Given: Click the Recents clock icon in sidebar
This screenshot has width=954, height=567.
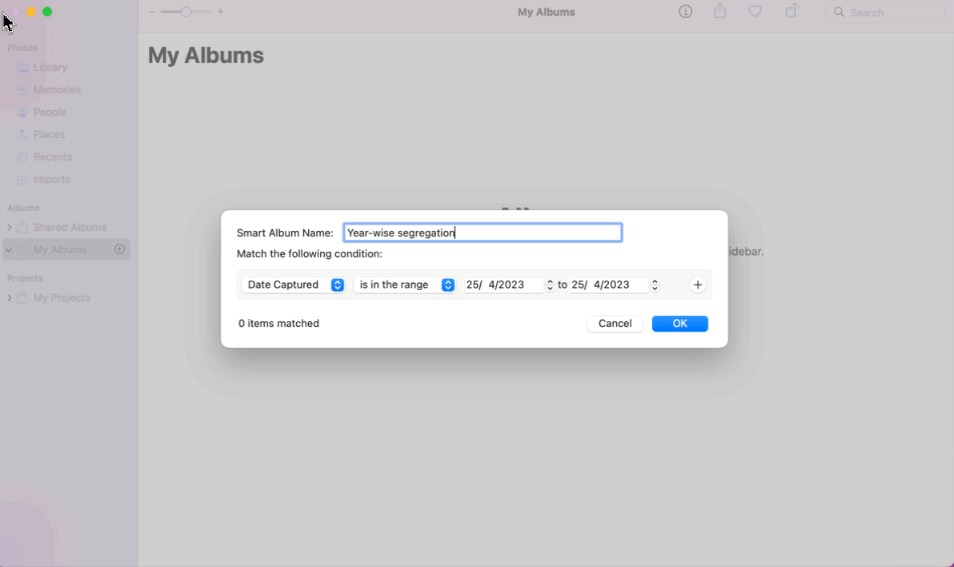Looking at the screenshot, I should 23,158.
